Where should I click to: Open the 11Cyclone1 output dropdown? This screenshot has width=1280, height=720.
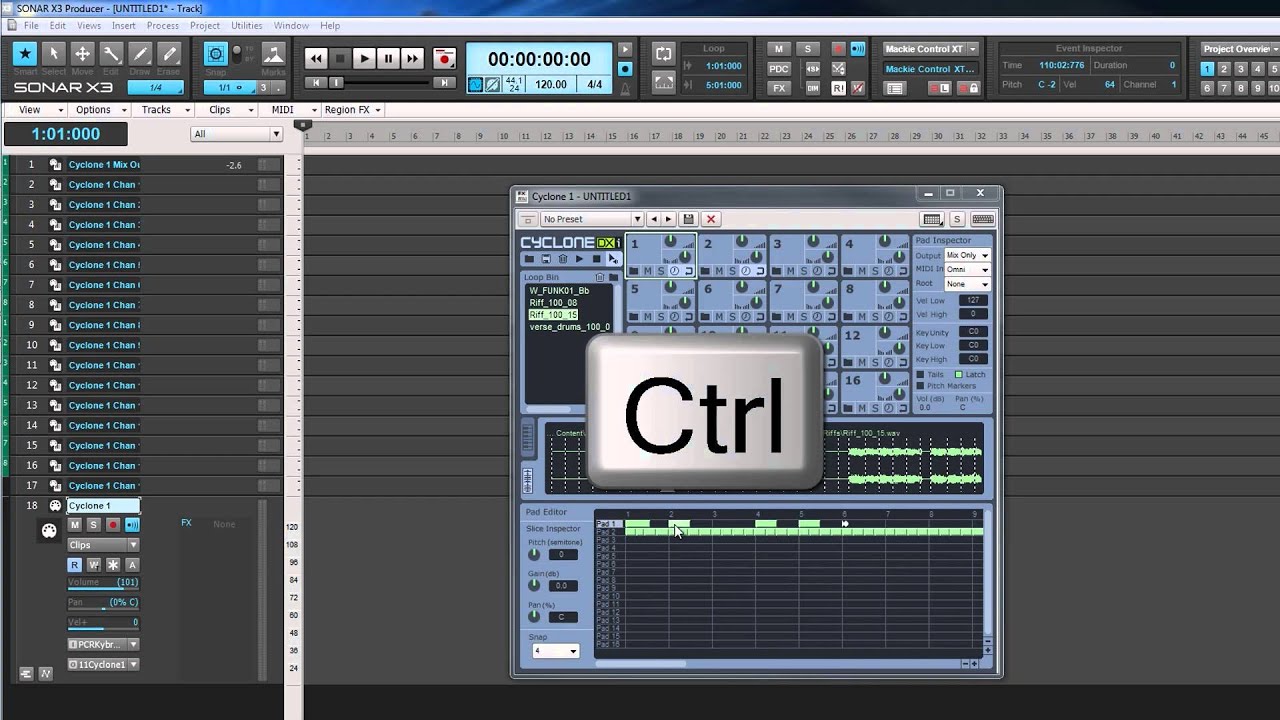[103, 665]
